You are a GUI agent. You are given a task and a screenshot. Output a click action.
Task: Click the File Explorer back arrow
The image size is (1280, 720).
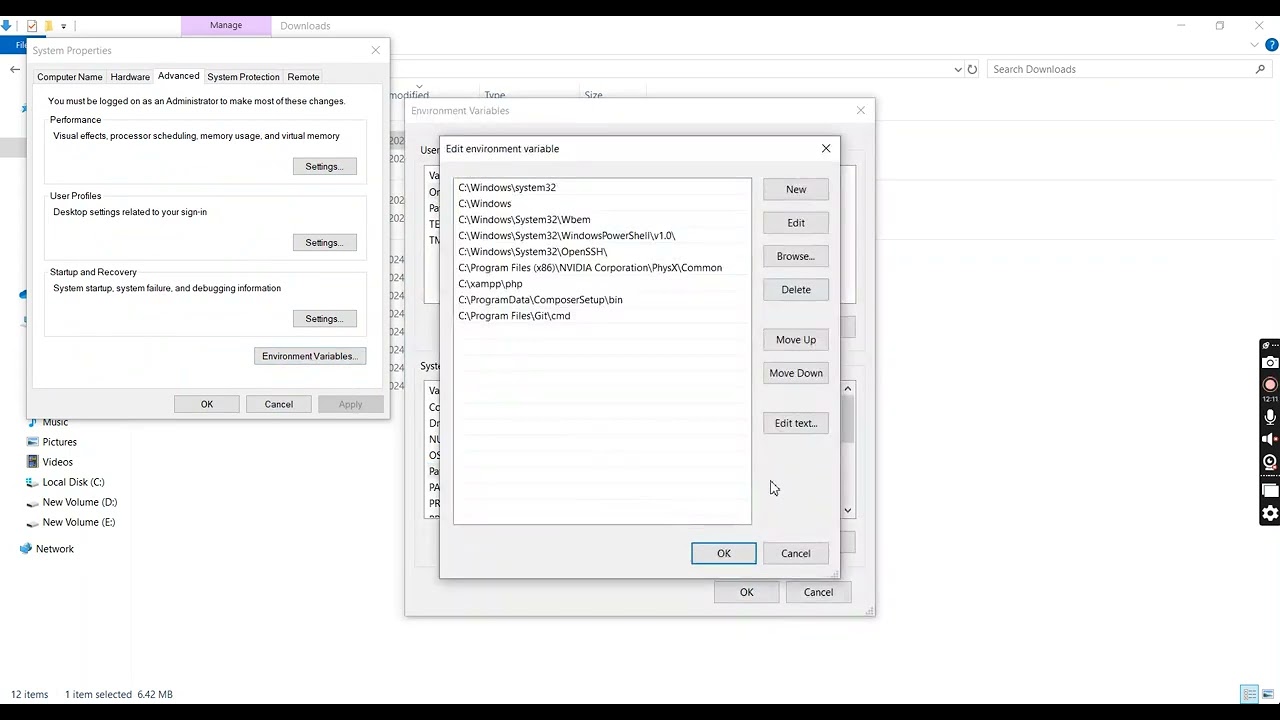pos(14,69)
